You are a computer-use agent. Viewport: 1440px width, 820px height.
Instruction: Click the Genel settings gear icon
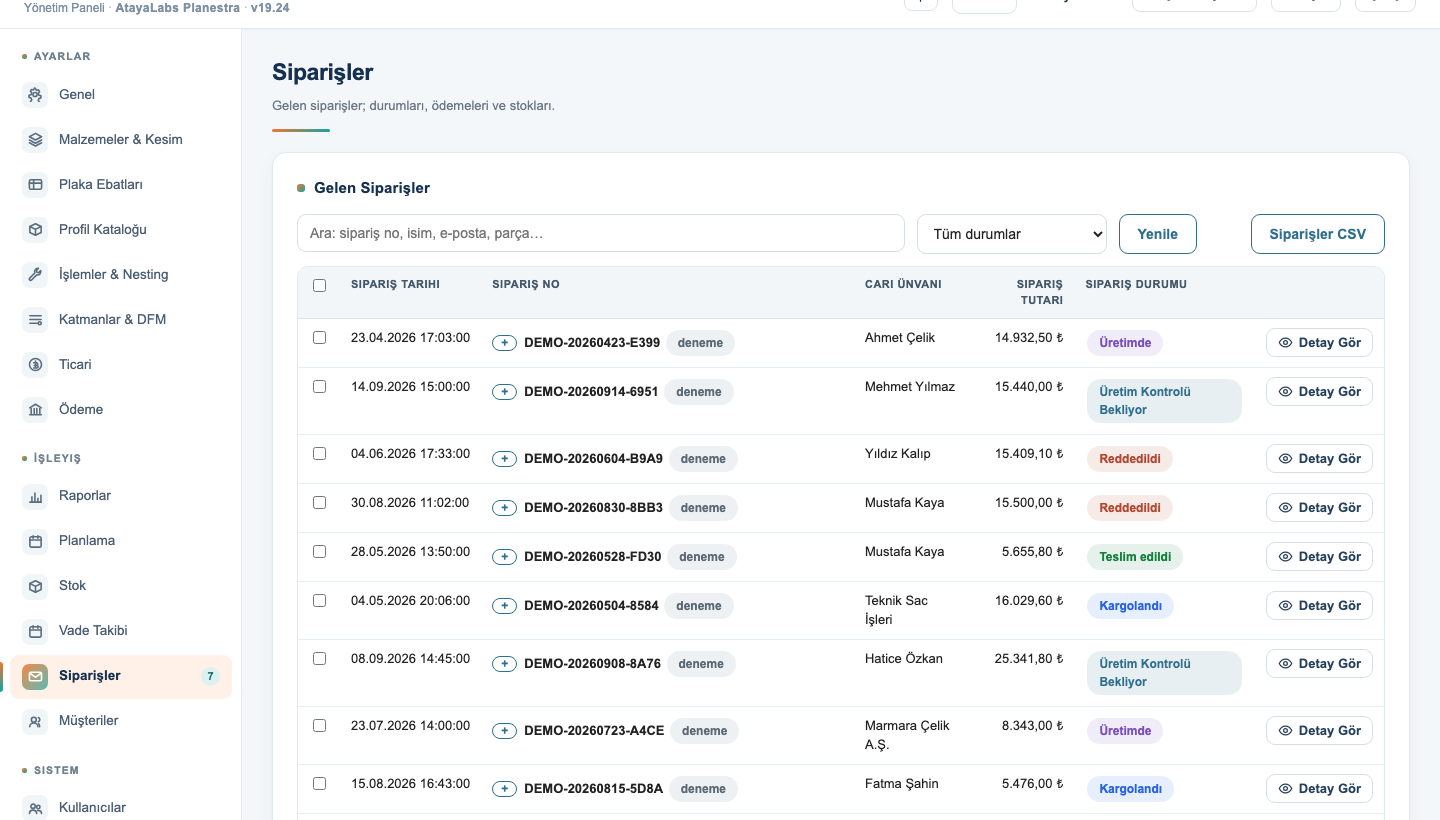(x=35, y=95)
